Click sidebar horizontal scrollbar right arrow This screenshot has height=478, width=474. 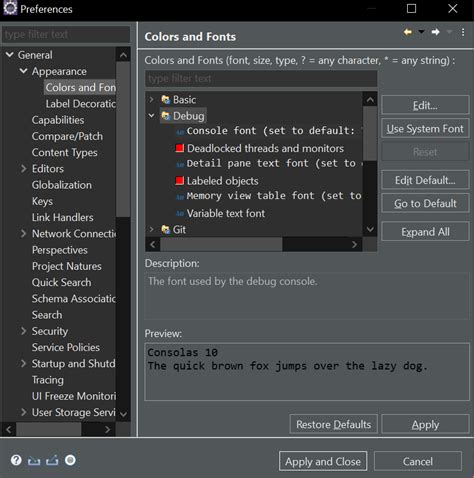(x=107, y=429)
